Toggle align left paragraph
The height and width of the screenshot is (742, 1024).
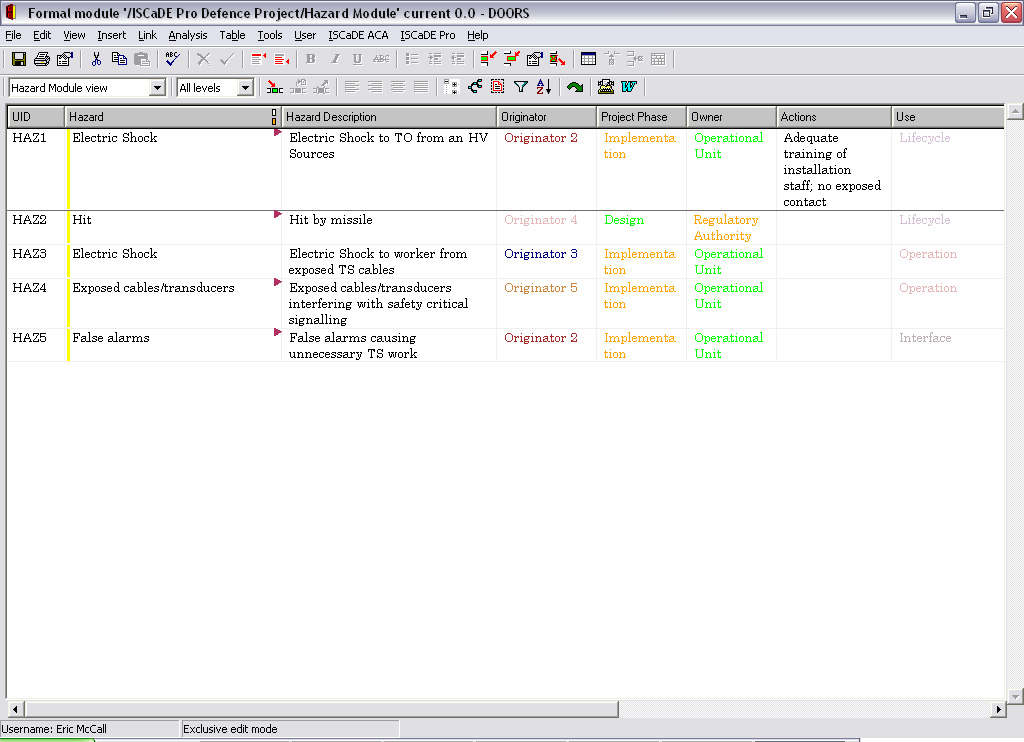[352, 87]
